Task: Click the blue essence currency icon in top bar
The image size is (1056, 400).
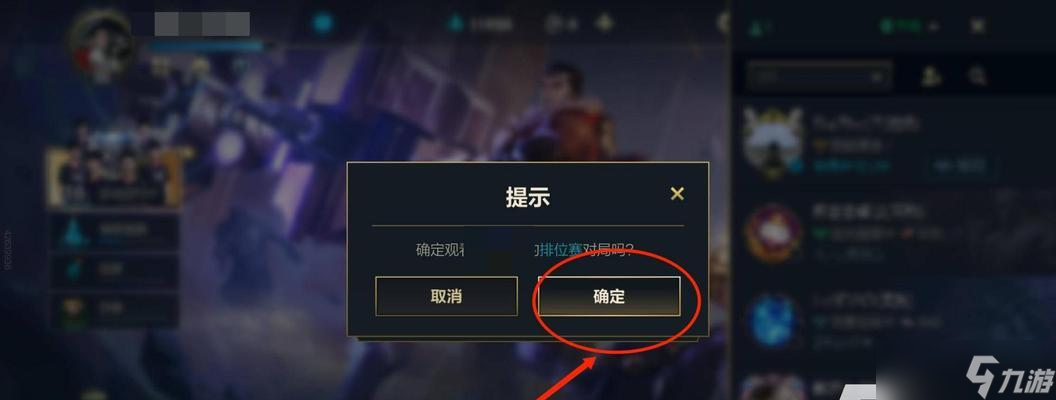Action: pos(456,24)
